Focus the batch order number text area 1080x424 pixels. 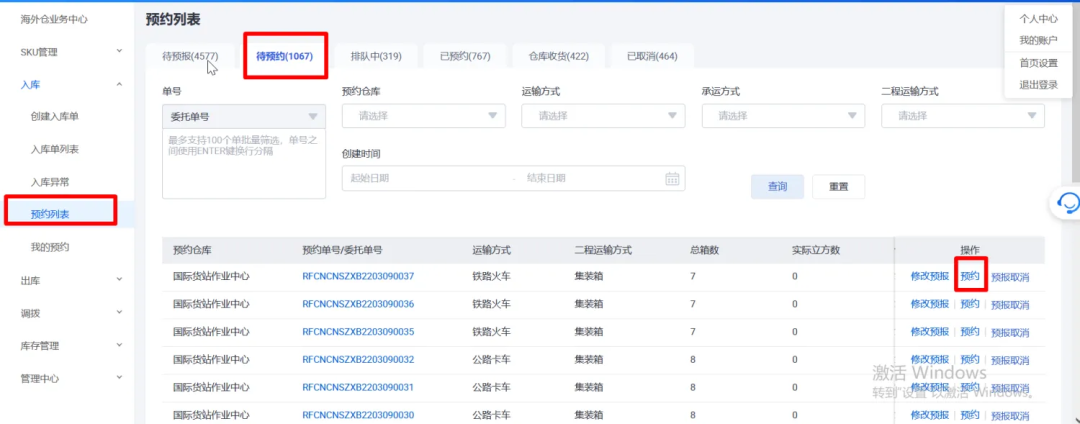point(244,163)
